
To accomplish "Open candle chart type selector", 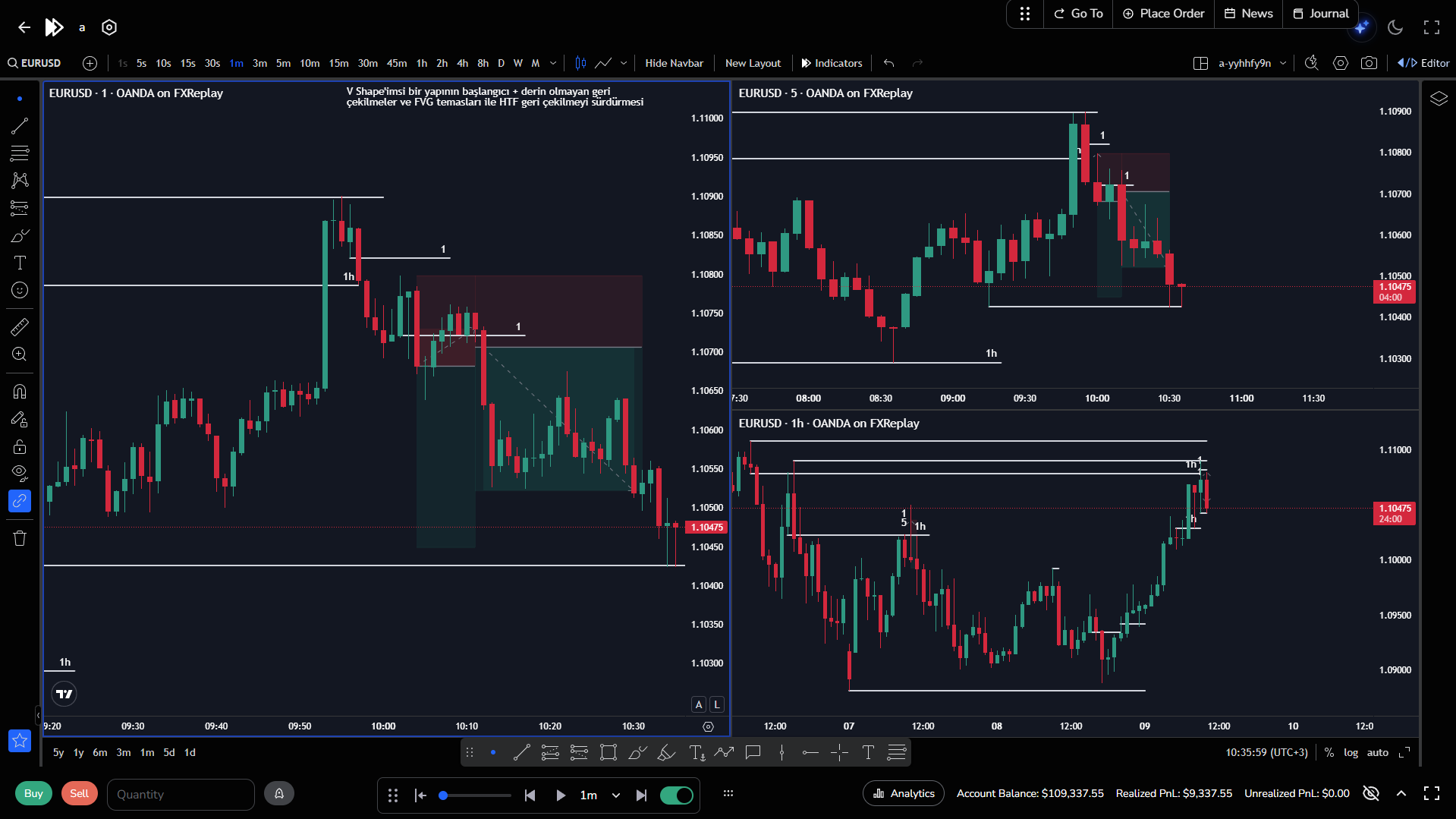I will click(580, 63).
